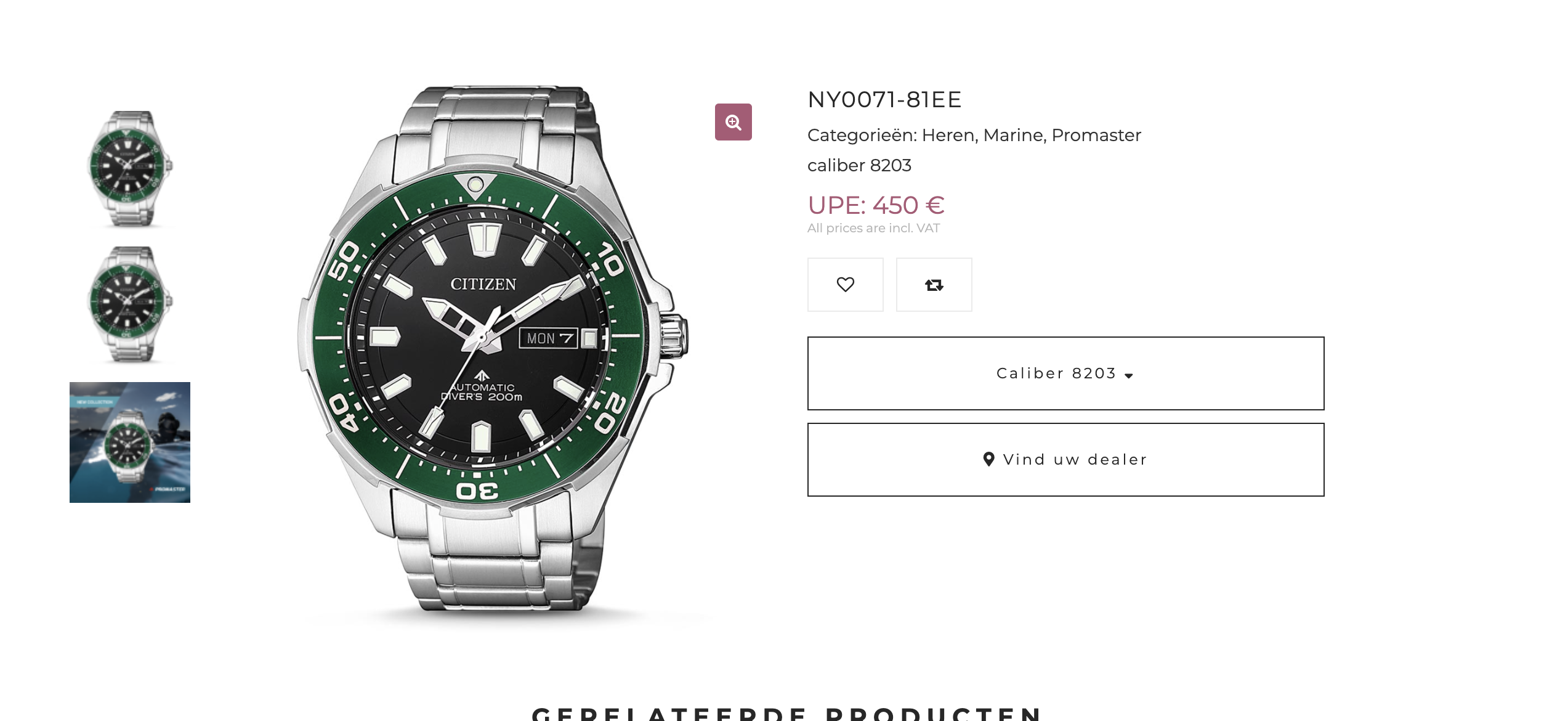Screen dimensions: 1568x721
Task: Add watch to wishlist with heart icon
Action: (845, 285)
